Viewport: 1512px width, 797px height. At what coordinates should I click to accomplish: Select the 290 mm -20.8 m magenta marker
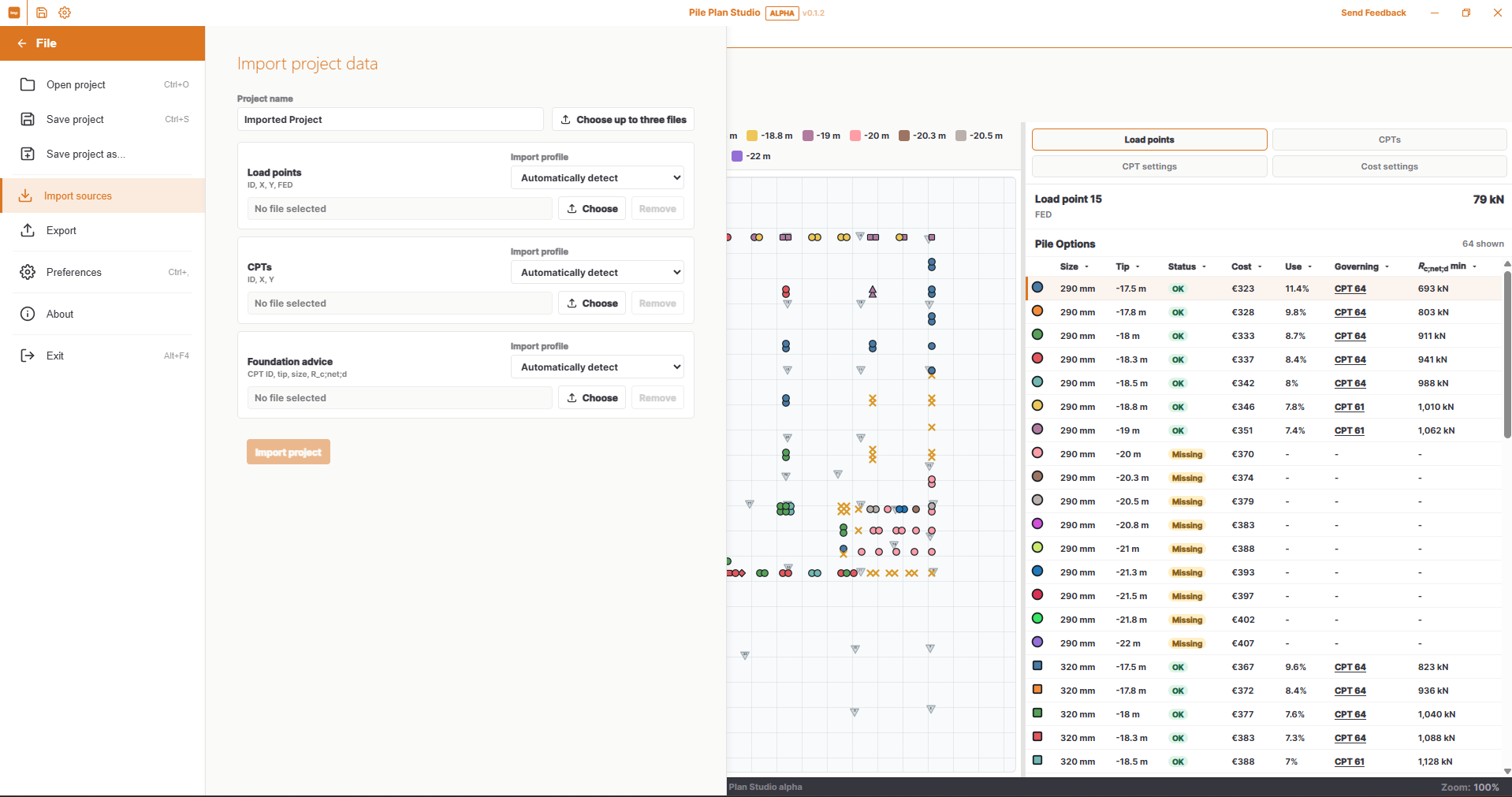(x=1037, y=524)
